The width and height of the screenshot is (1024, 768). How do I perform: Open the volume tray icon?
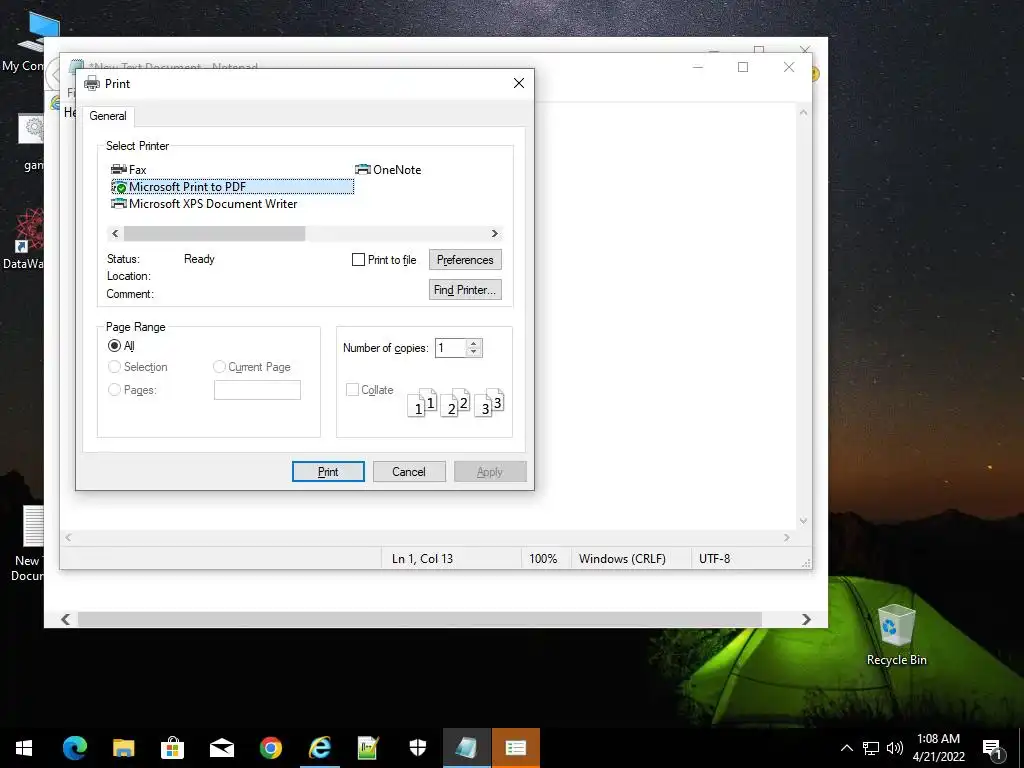tap(895, 748)
